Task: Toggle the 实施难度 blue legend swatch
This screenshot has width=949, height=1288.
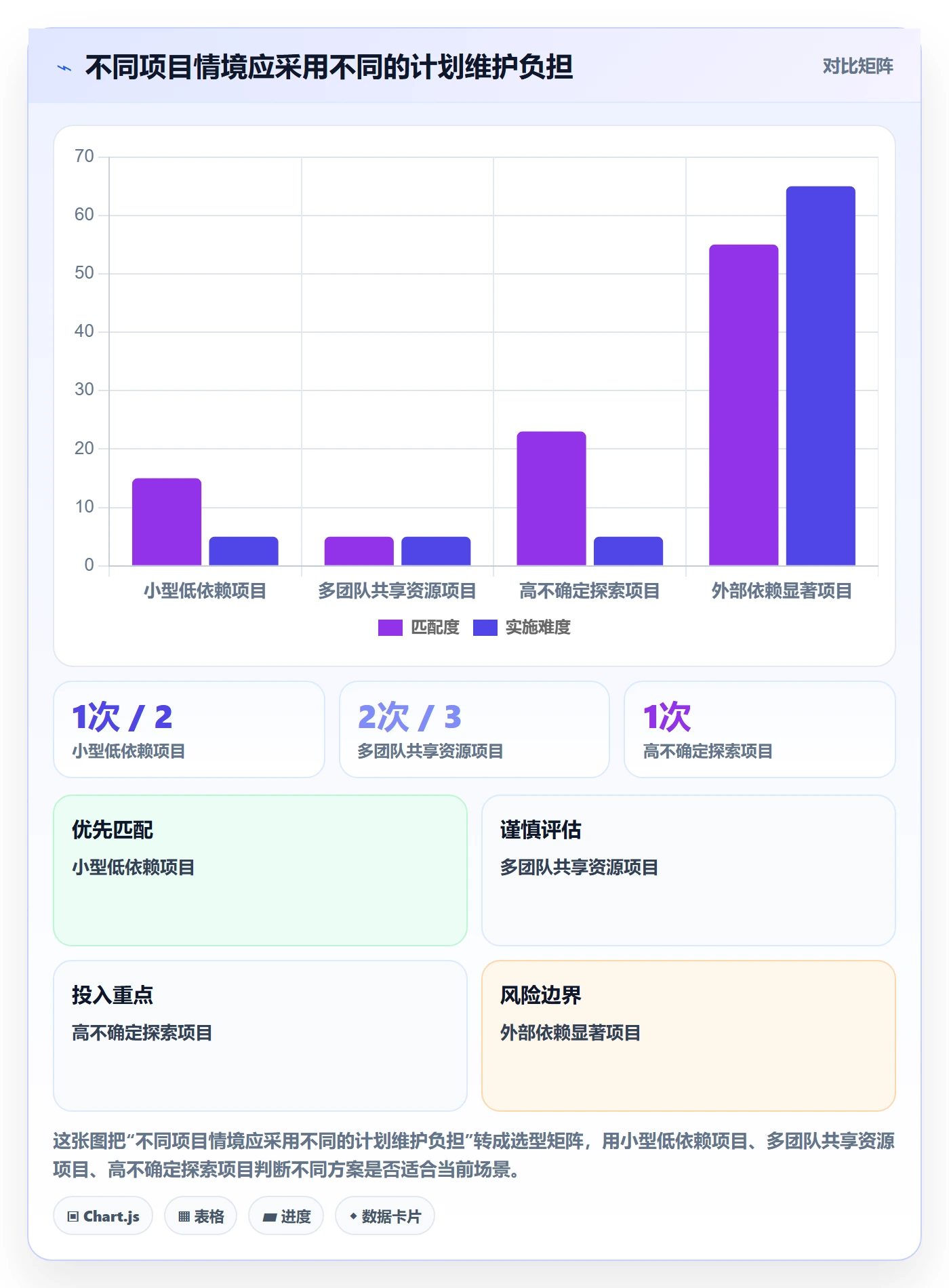Action: pos(485,628)
